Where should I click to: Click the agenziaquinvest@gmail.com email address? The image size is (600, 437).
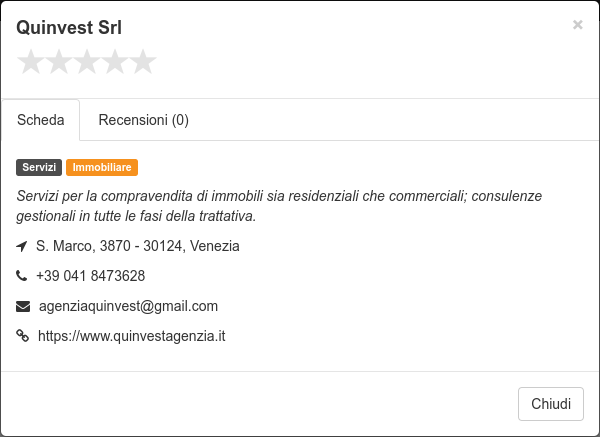click(128, 306)
